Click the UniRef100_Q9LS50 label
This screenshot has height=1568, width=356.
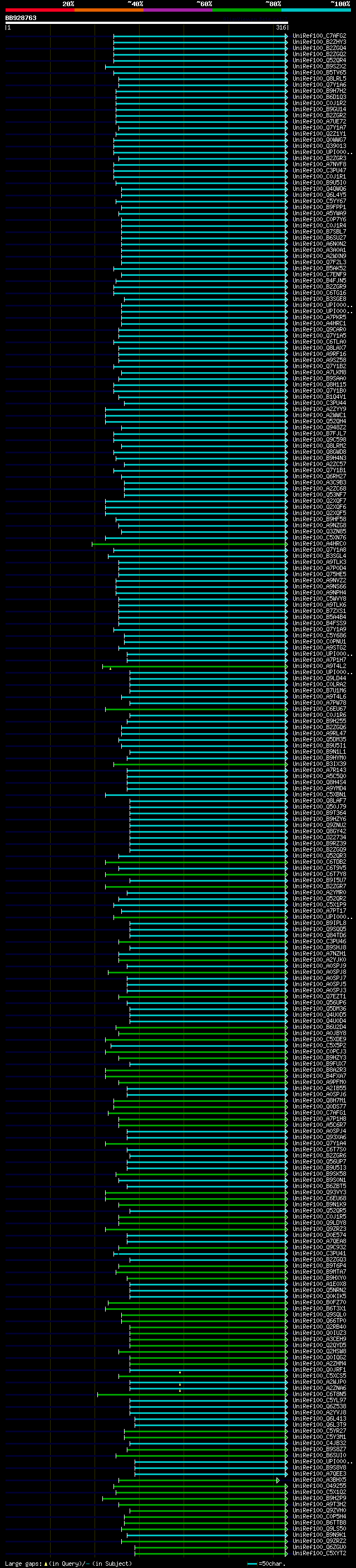319,1529
